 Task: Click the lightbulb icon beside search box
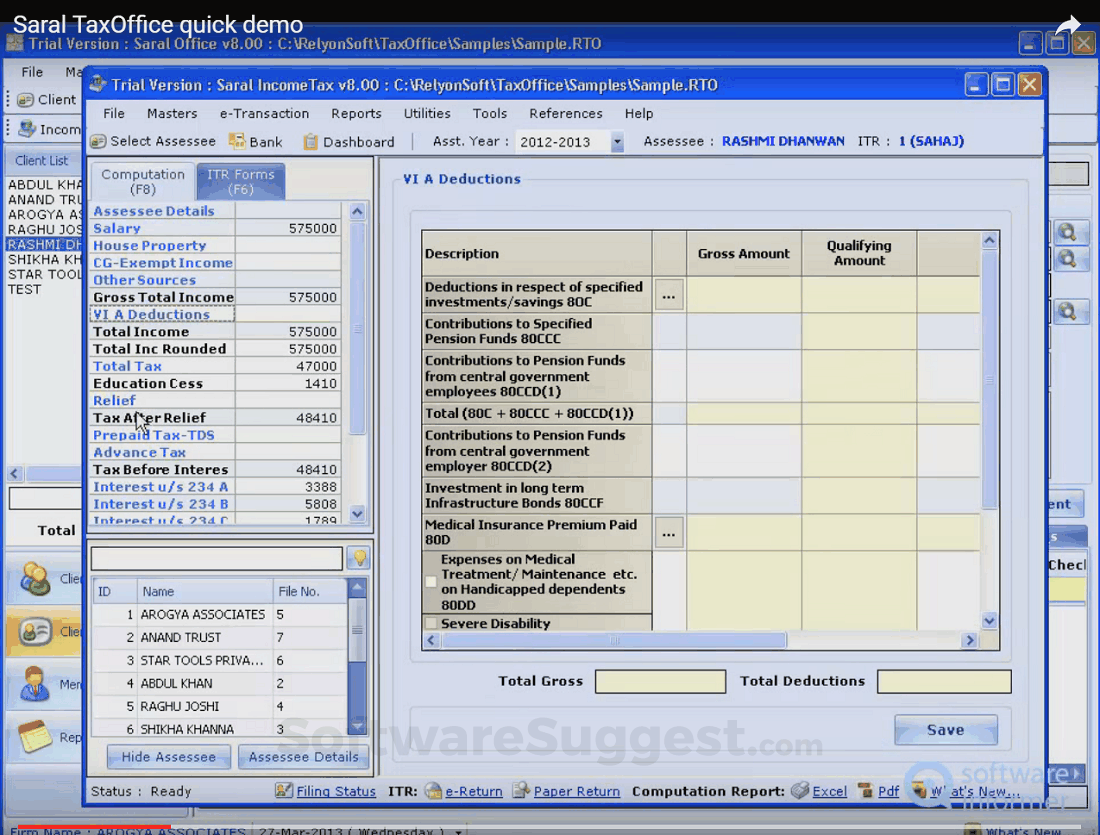click(x=358, y=558)
